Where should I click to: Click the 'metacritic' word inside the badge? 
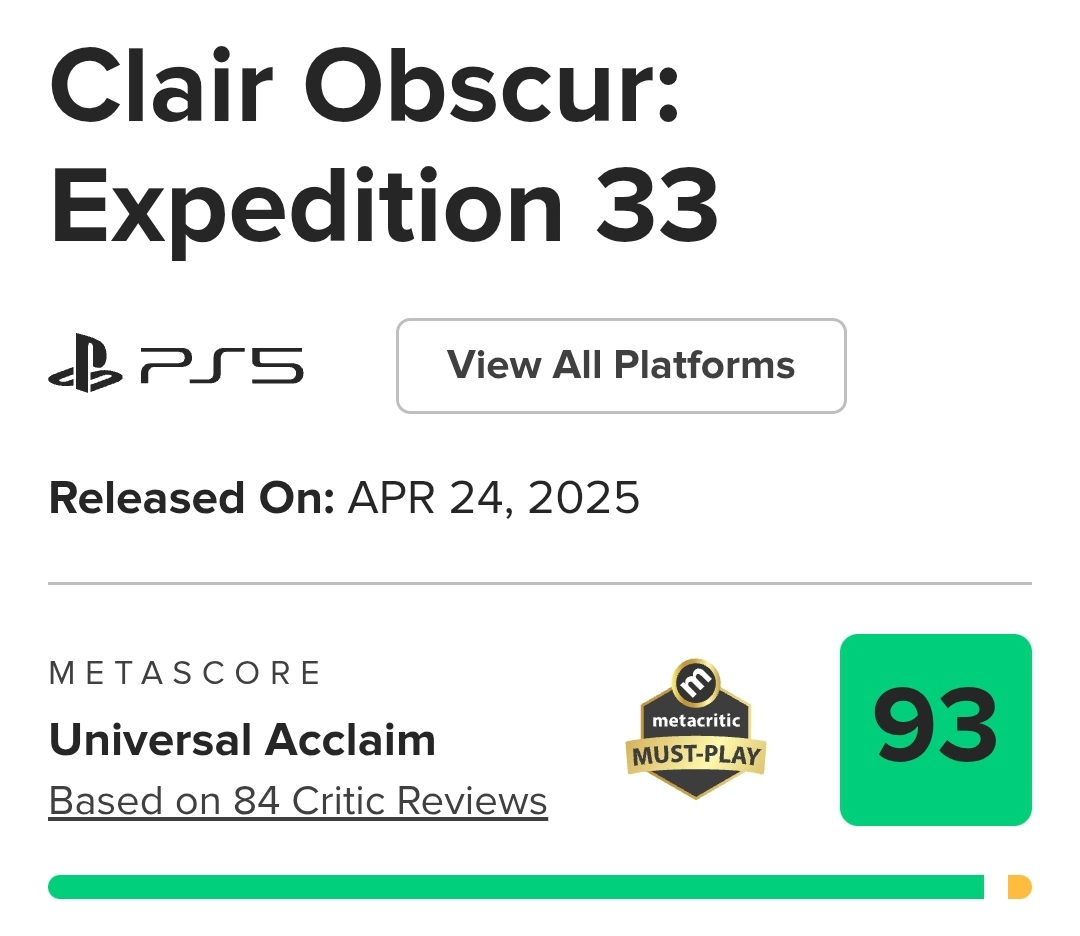point(696,720)
